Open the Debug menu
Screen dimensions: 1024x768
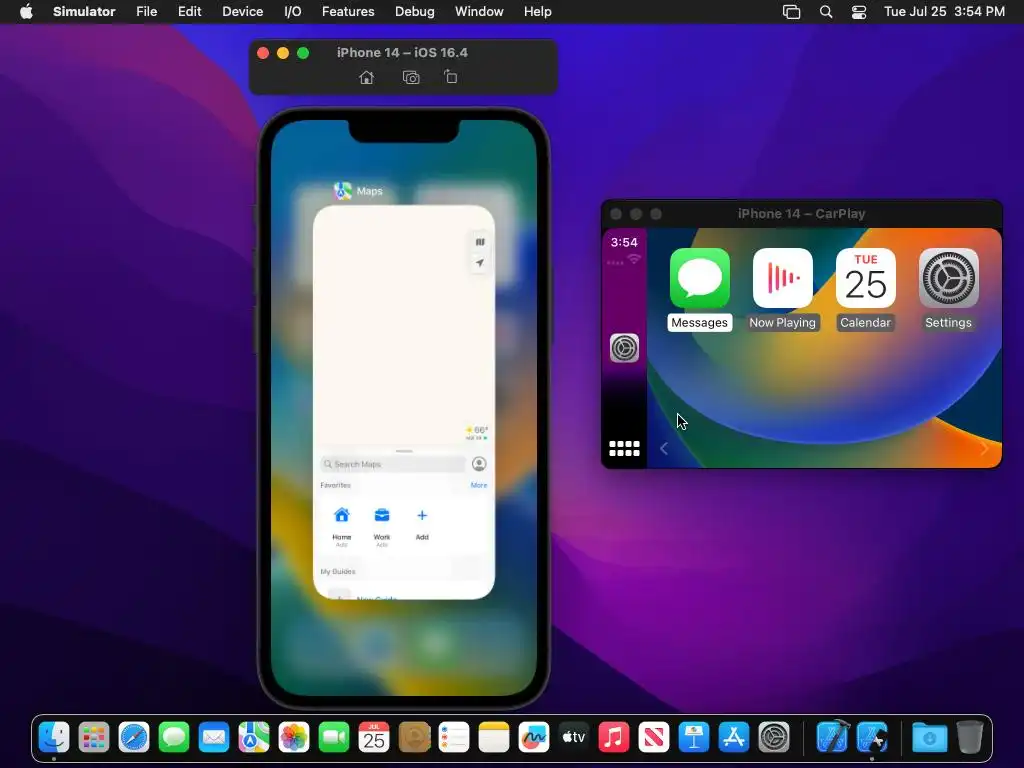pyautogui.click(x=415, y=12)
